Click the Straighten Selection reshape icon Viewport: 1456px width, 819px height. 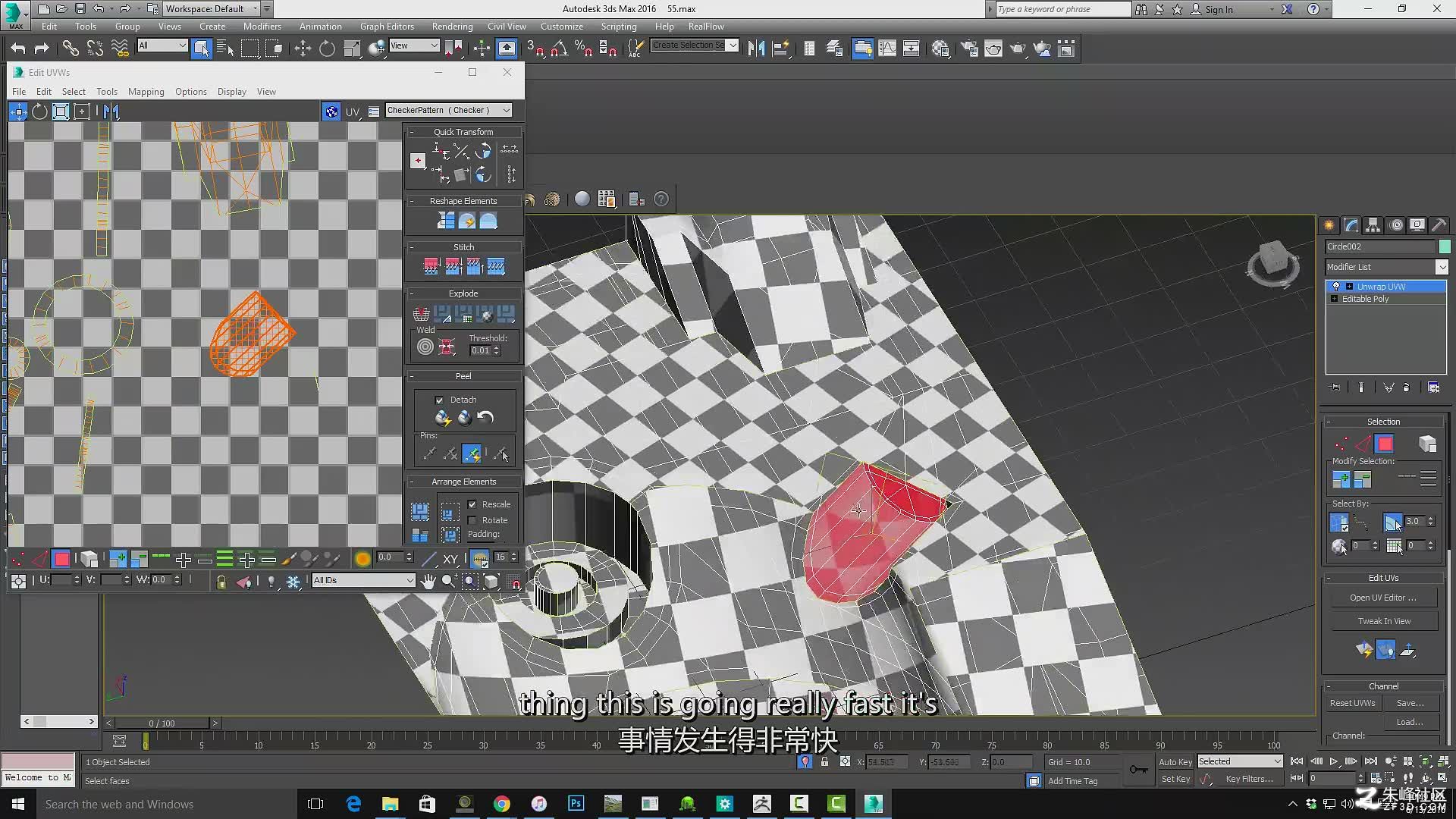coord(445,221)
